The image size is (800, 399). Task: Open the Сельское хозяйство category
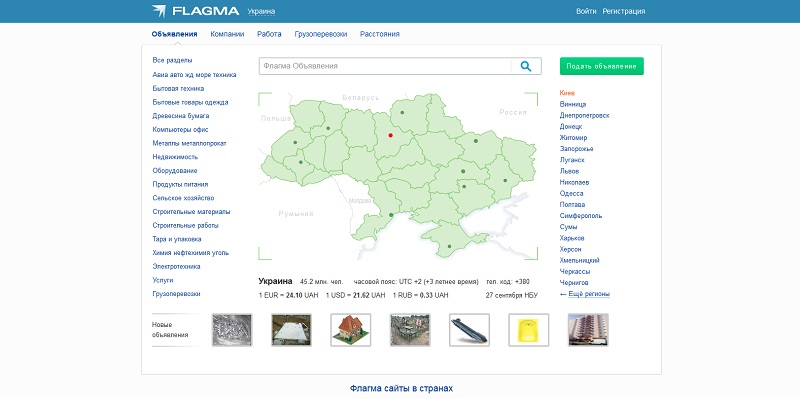pyautogui.click(x=183, y=198)
